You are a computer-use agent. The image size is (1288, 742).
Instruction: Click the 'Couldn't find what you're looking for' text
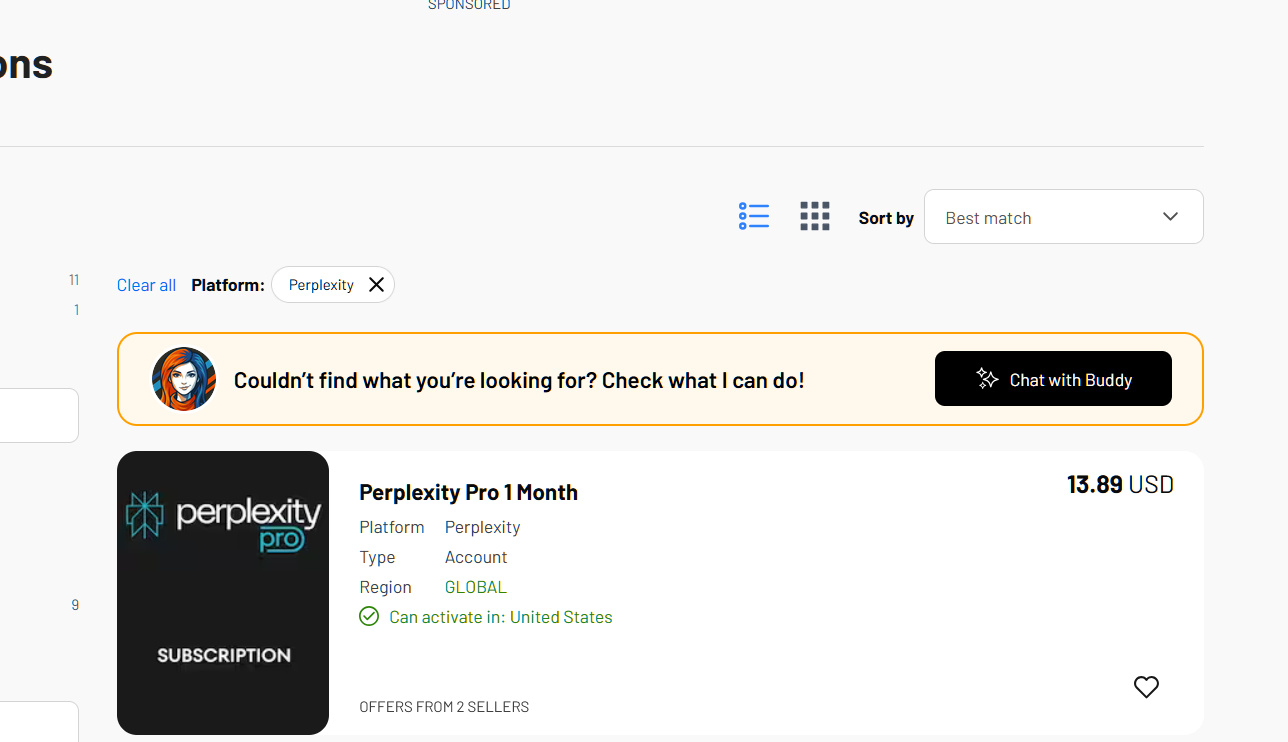tap(519, 380)
